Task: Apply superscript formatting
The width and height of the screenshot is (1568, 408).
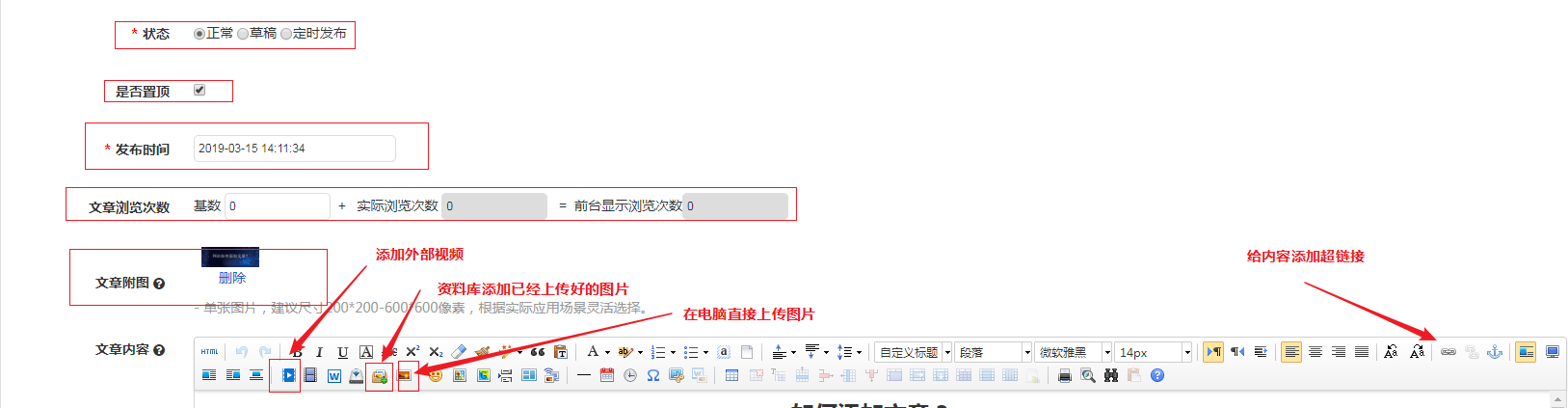Action: coord(412,352)
